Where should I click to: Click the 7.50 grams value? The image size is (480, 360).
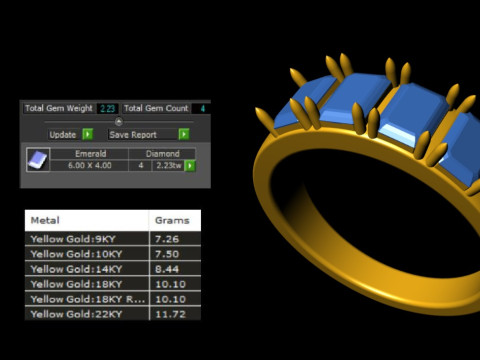167,254
